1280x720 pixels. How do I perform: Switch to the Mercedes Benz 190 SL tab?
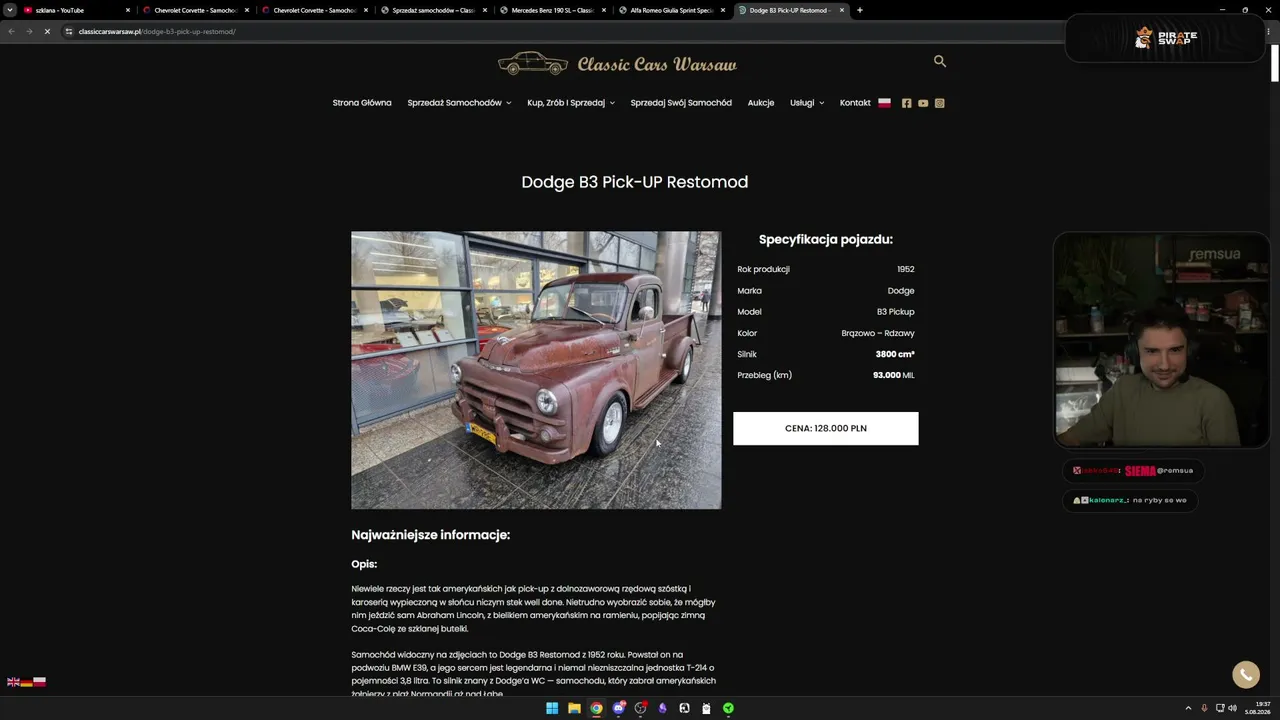[553, 10]
